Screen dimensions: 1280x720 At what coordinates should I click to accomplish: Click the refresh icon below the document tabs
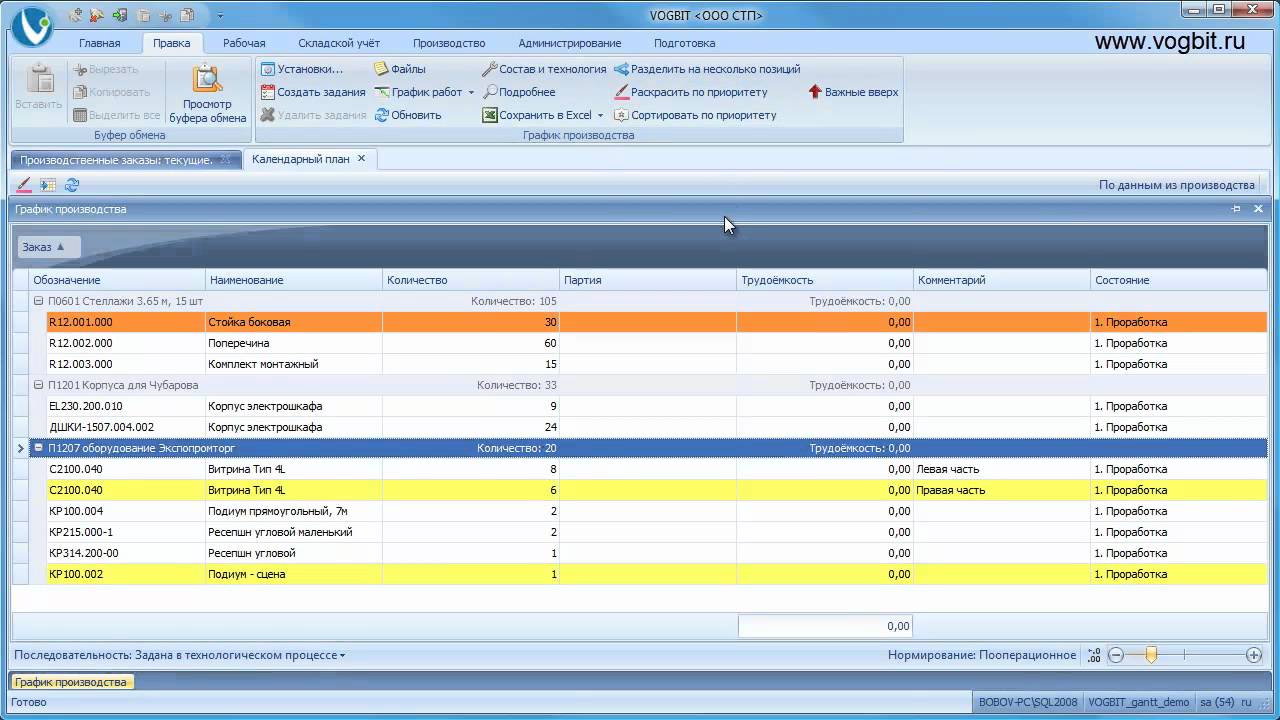(72, 185)
